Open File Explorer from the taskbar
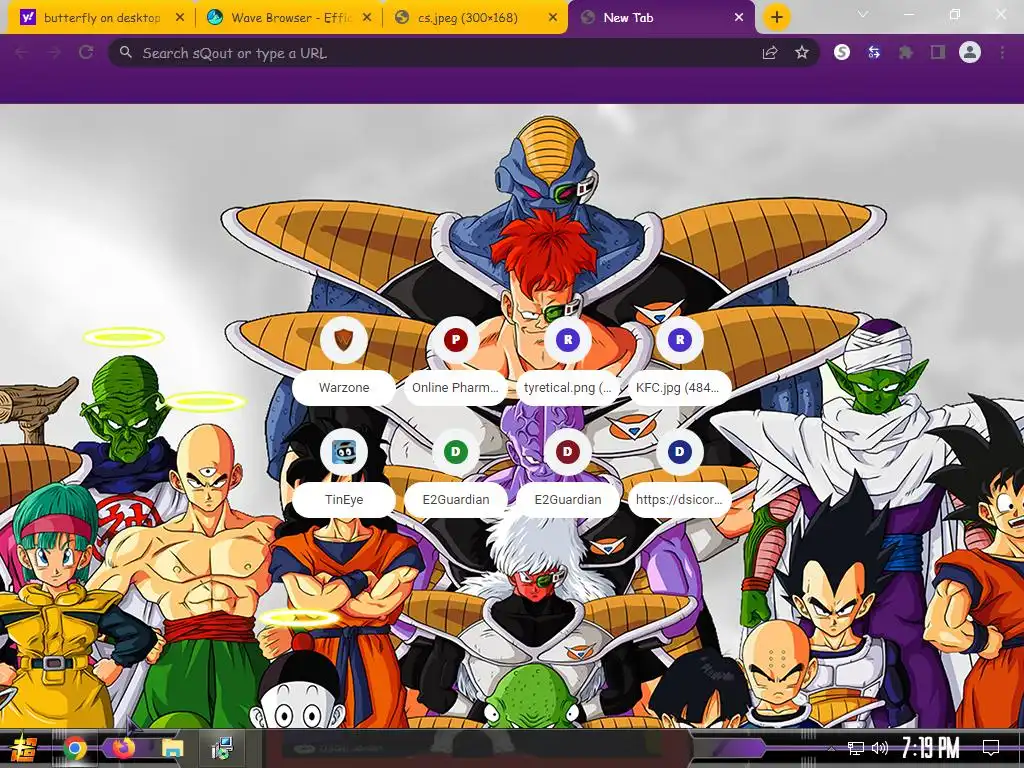 point(172,748)
